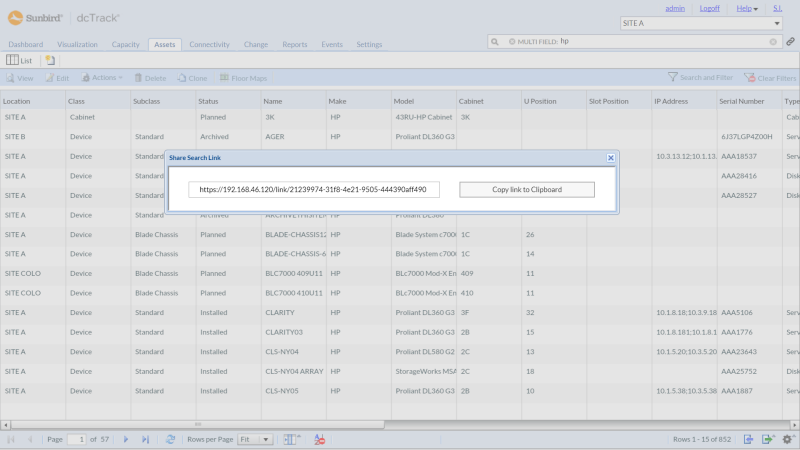Image resolution: width=800 pixels, height=450 pixels.
Task: Sort by the Name column header
Action: (x=293, y=101)
